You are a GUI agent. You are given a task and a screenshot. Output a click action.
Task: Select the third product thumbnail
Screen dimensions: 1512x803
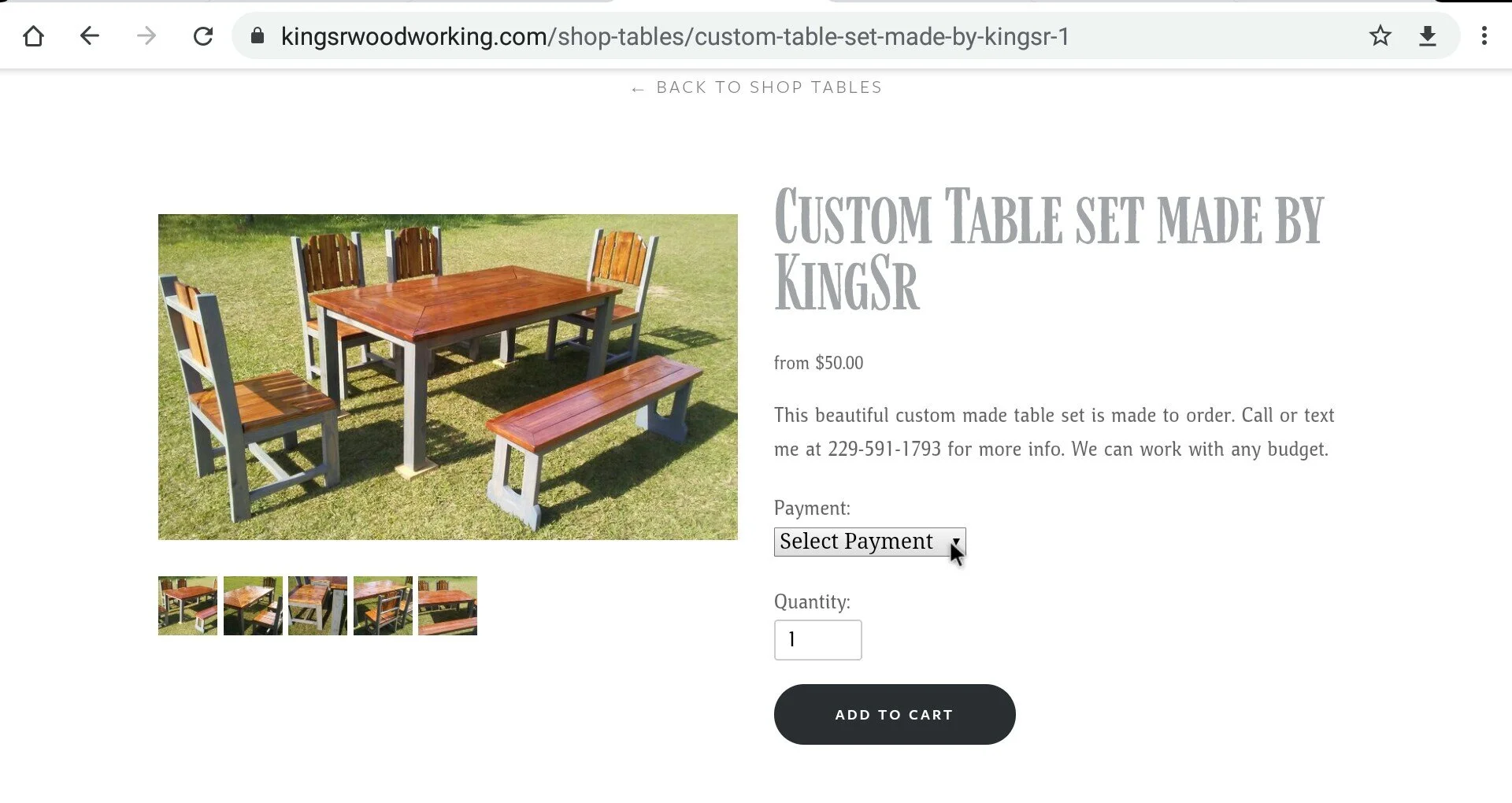(317, 605)
